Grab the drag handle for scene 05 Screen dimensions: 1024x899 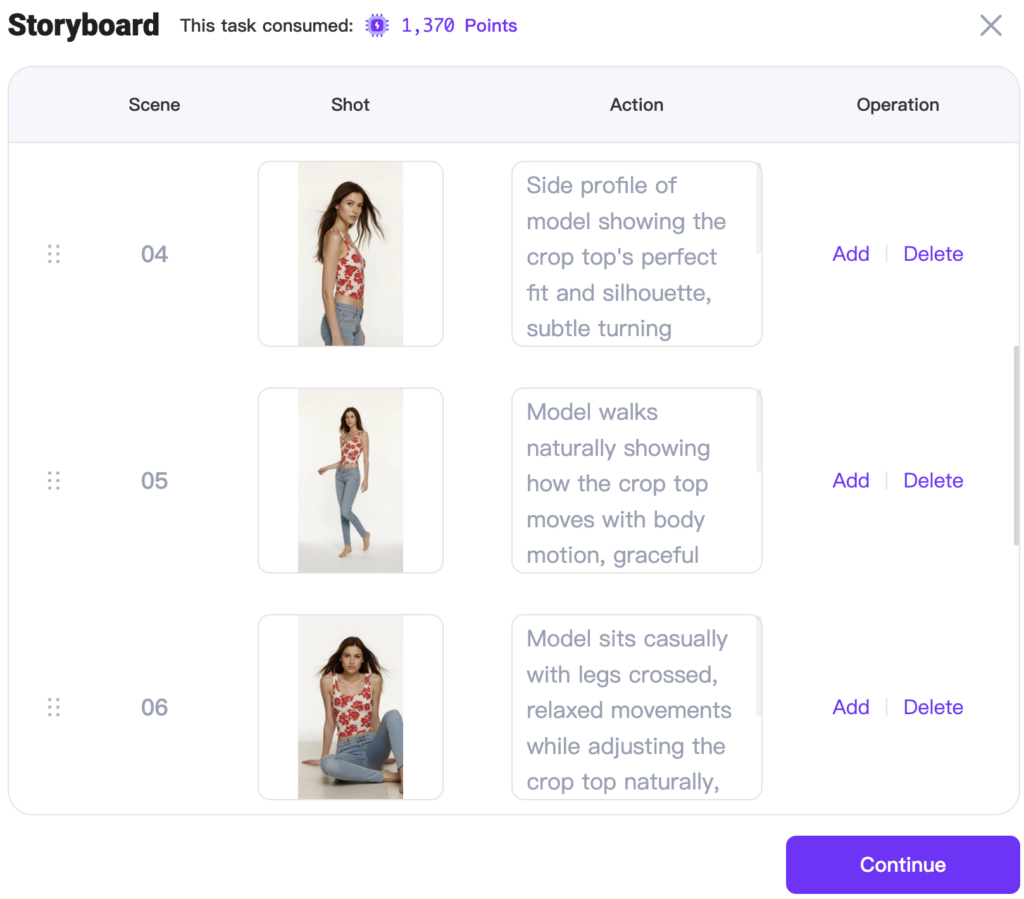54,480
